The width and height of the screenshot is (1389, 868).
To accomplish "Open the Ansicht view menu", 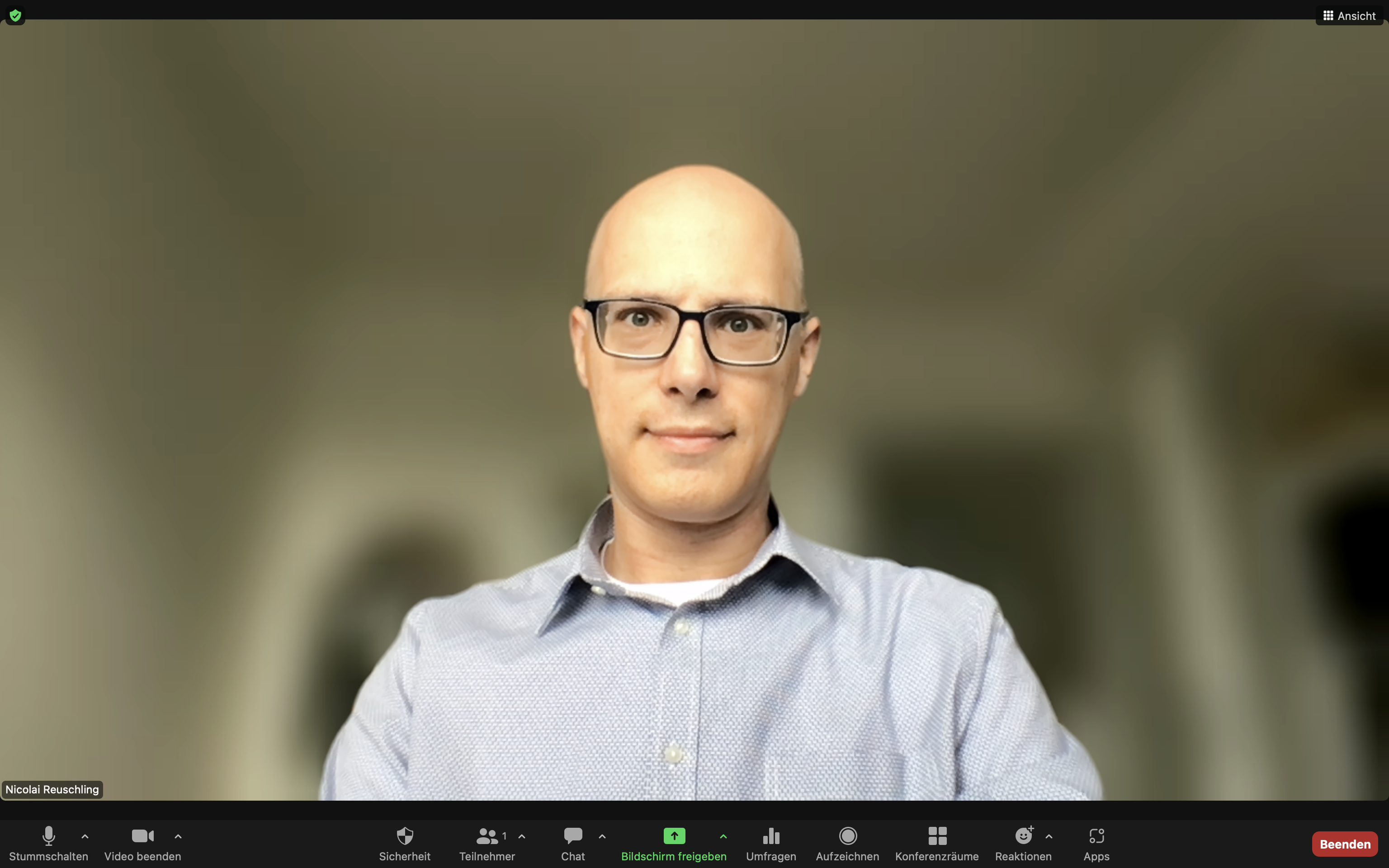I will 1349,15.
